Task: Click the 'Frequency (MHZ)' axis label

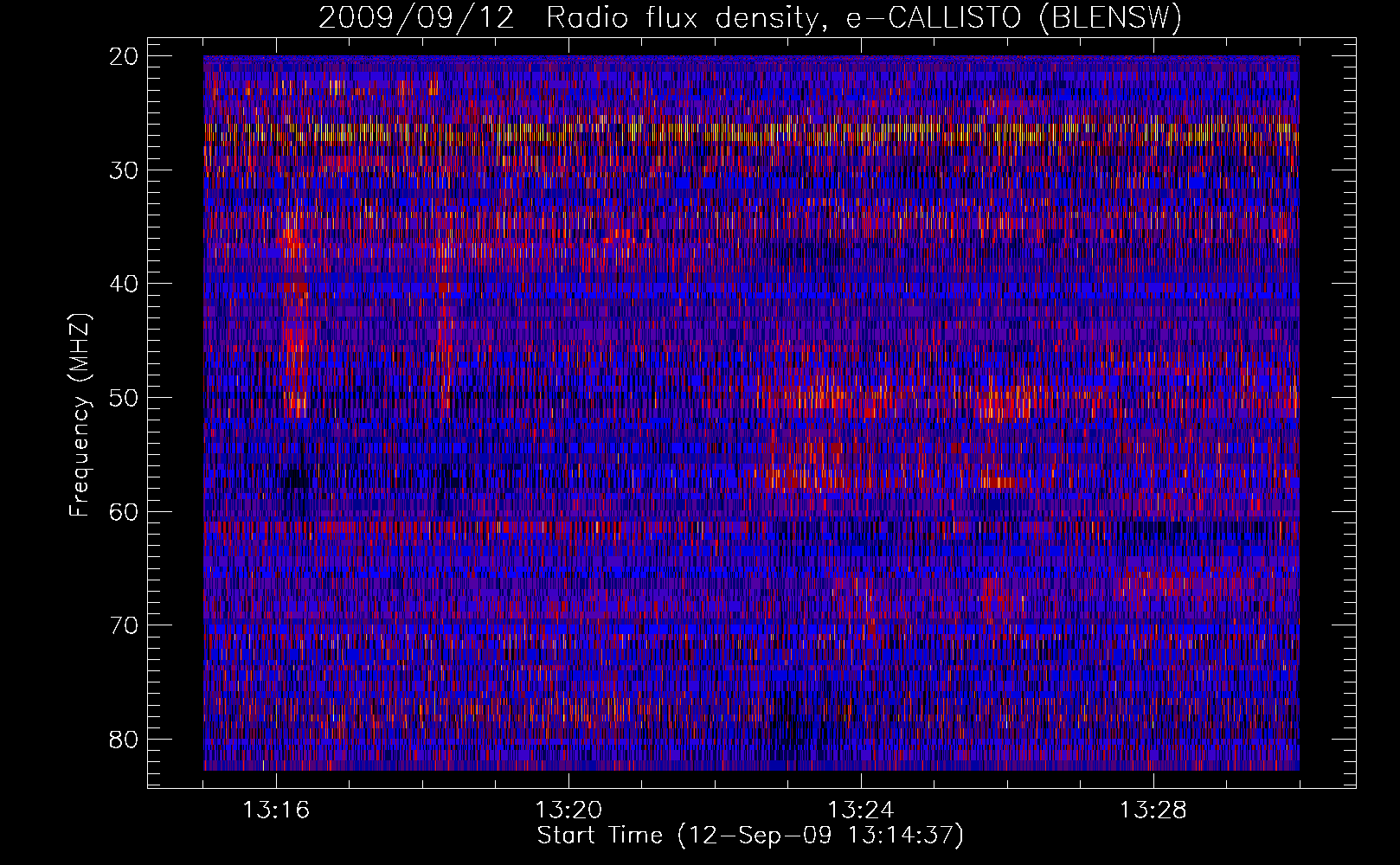Action: coord(80,415)
